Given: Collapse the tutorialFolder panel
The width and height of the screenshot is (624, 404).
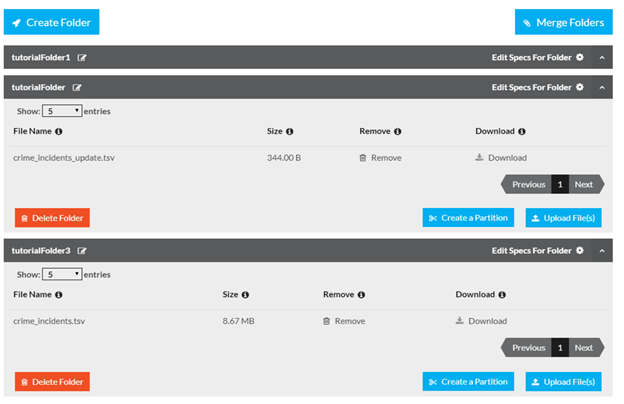Looking at the screenshot, I should tap(602, 87).
